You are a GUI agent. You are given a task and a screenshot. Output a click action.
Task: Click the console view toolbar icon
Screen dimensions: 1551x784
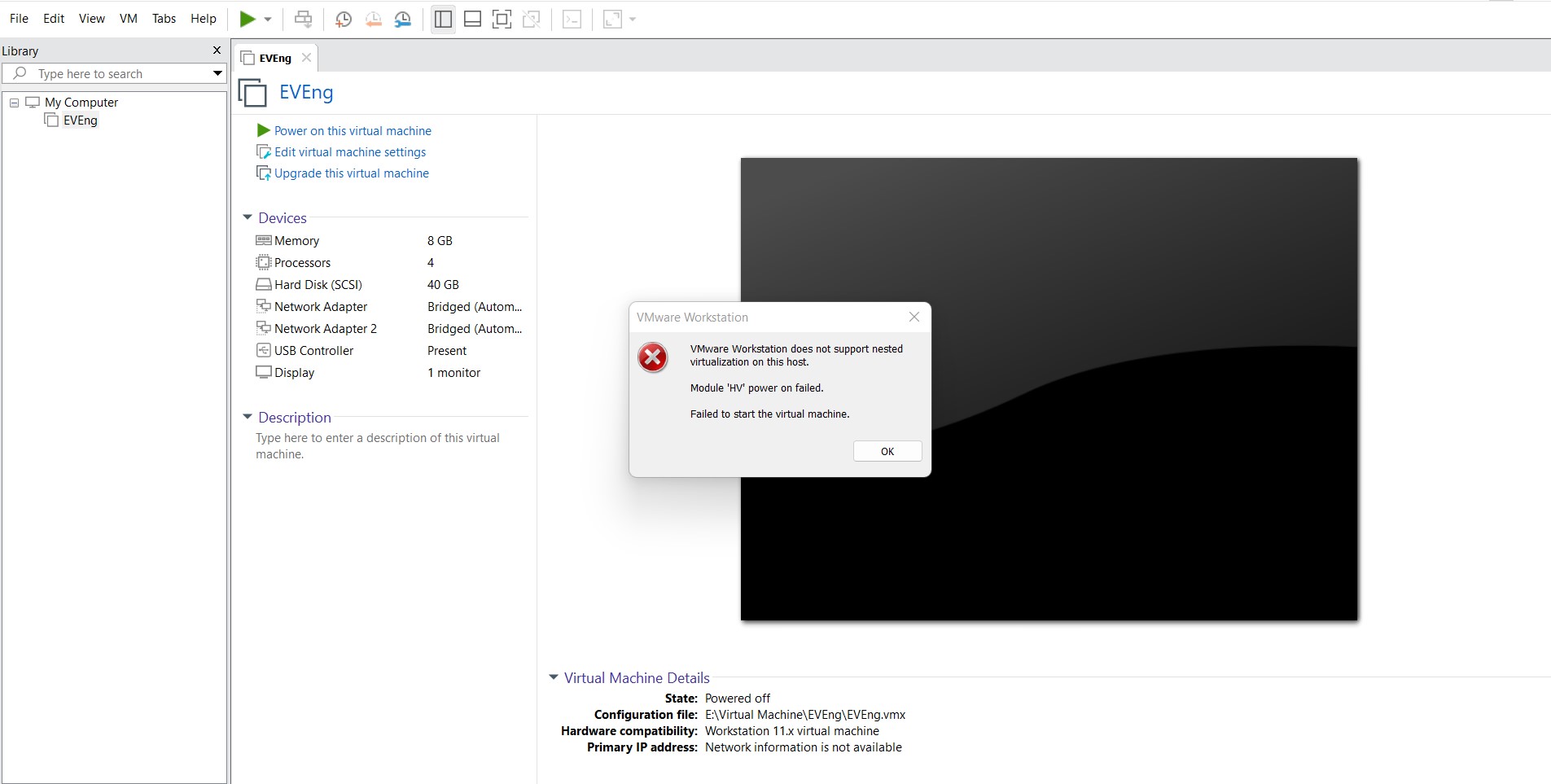[572, 20]
